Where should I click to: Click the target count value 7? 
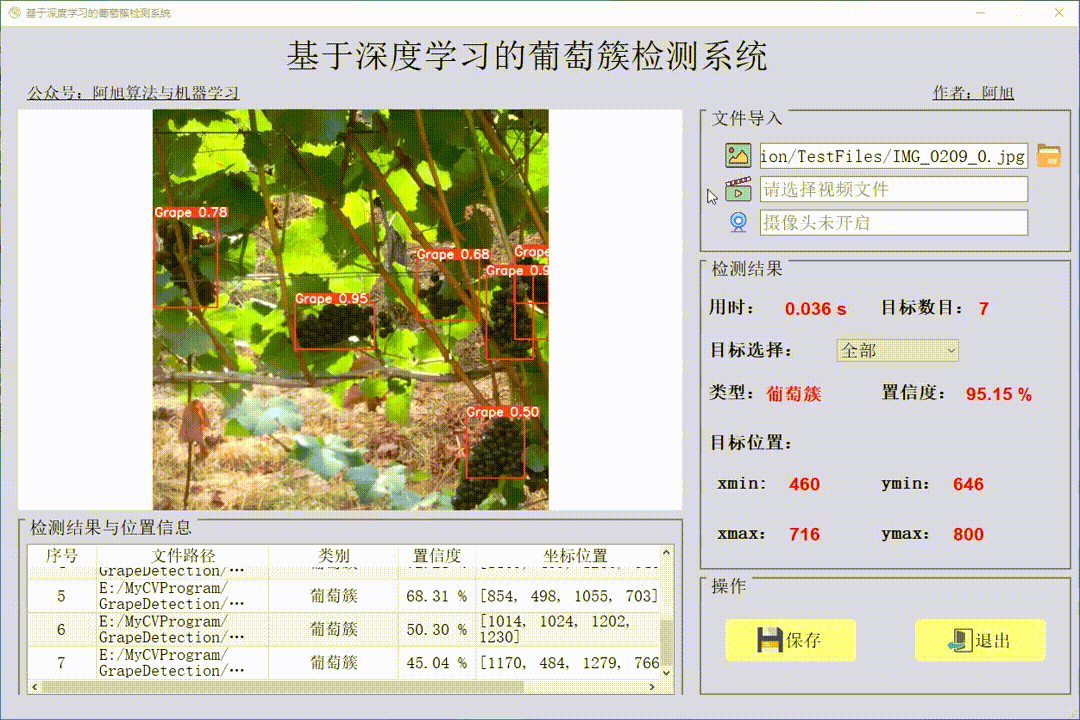(x=984, y=309)
